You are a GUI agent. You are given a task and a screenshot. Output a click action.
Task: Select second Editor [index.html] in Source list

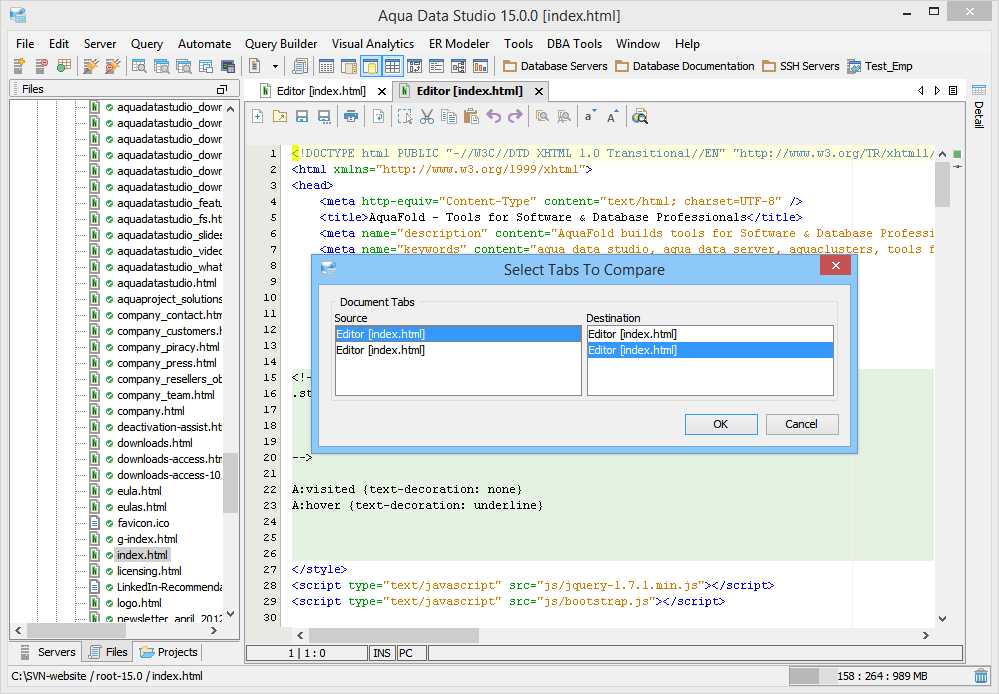[x=381, y=350]
